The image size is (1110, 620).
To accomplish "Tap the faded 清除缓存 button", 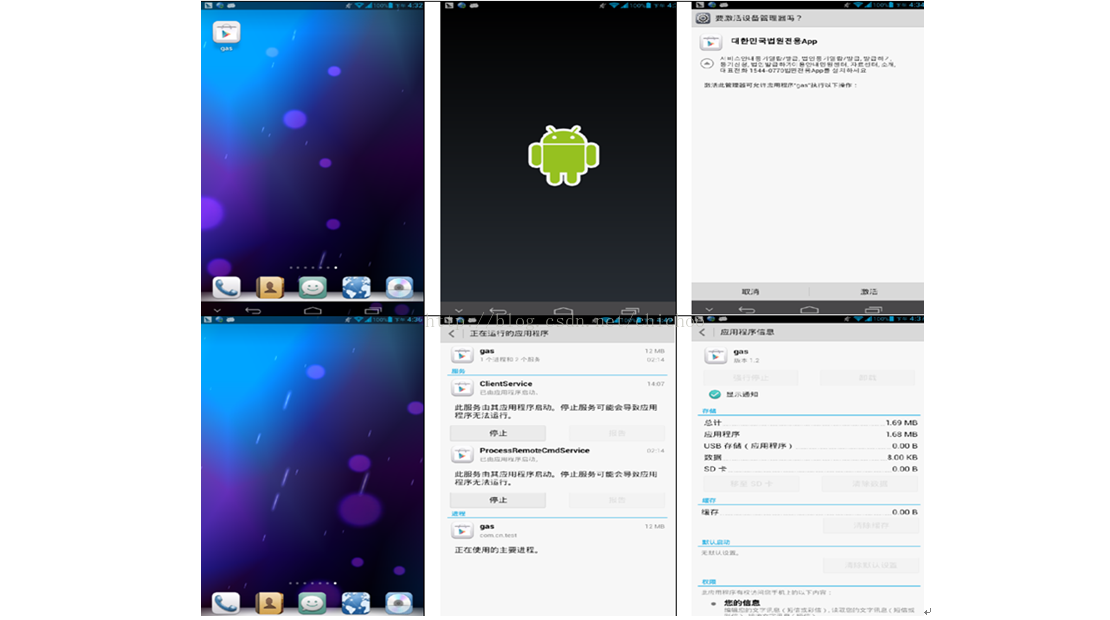I will pos(871,526).
